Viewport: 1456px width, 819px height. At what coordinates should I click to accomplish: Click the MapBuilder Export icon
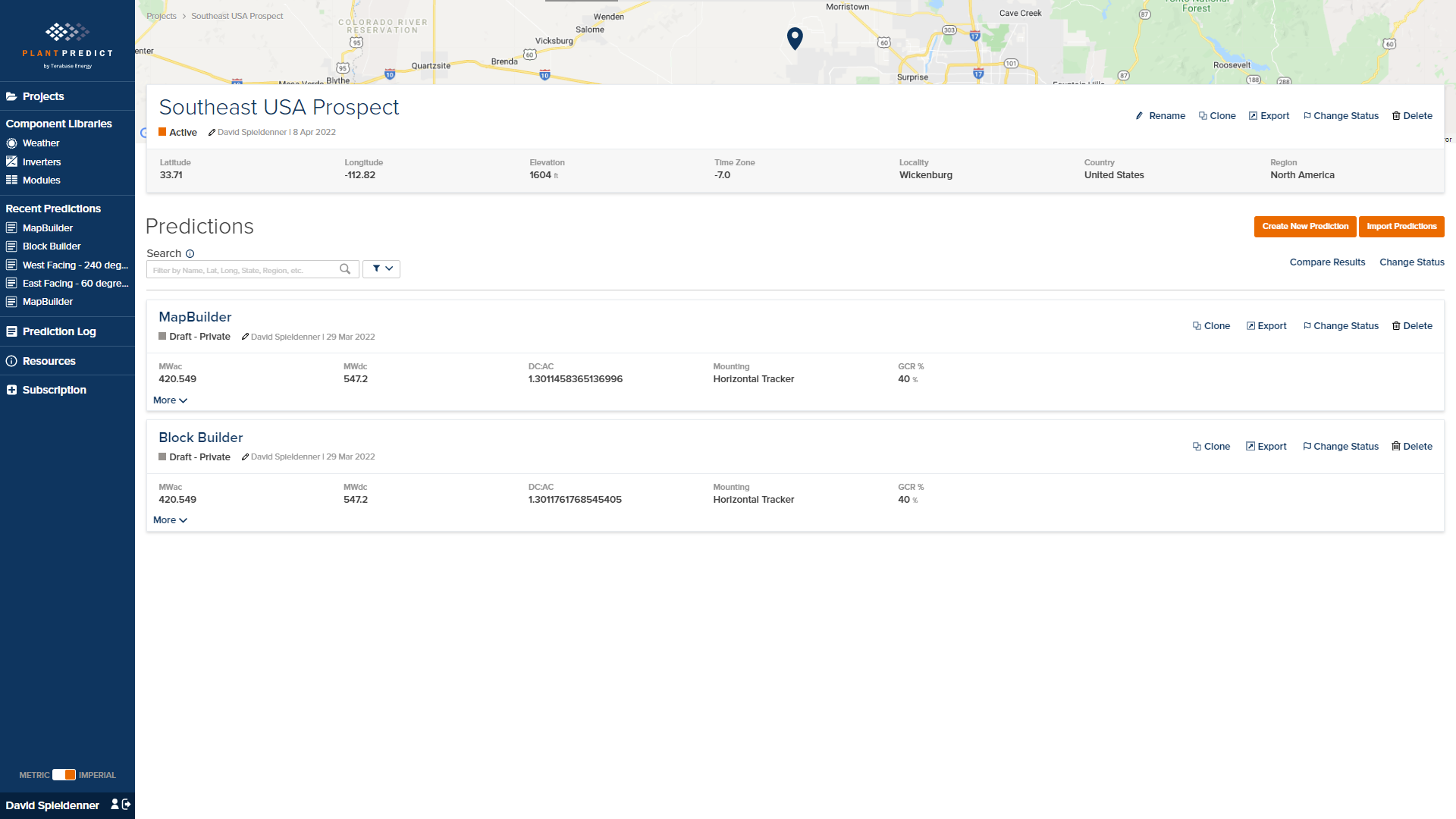(1250, 326)
